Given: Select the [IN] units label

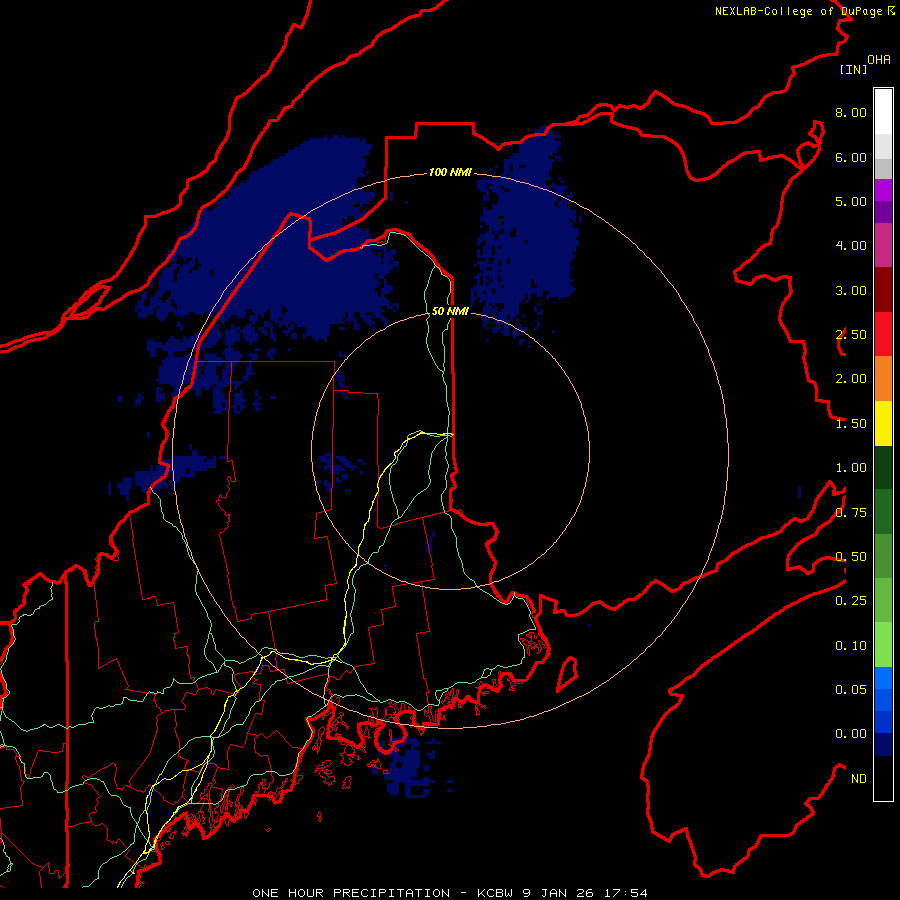Looking at the screenshot, I should pos(854,69).
